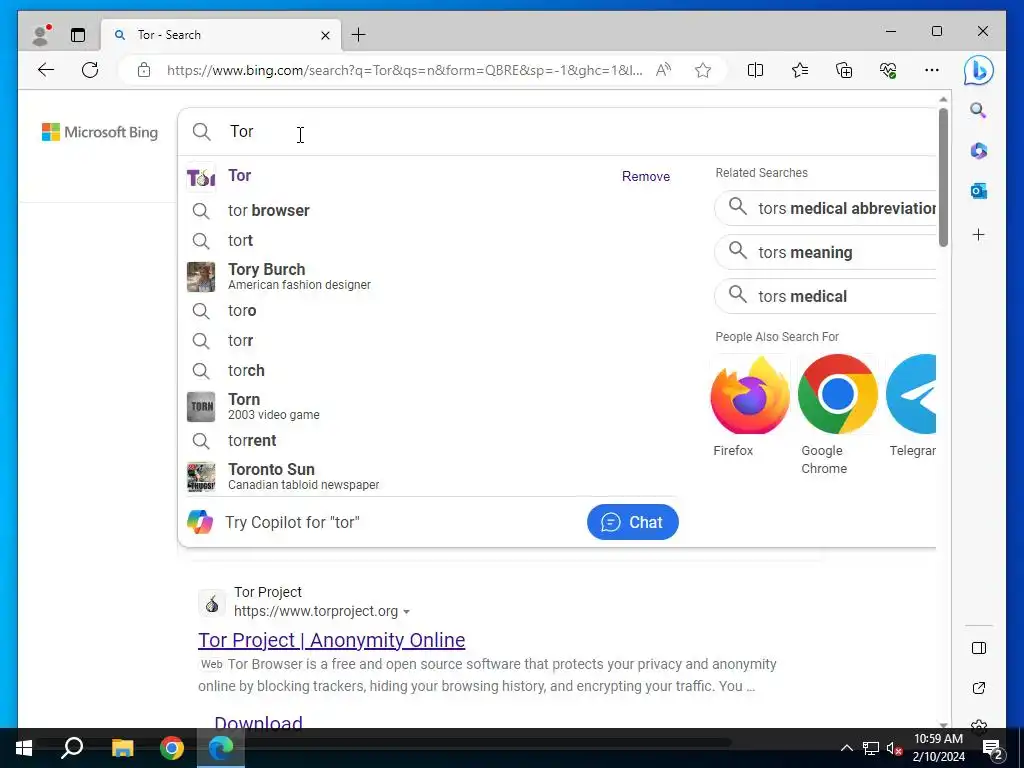The height and width of the screenshot is (768, 1024).
Task: Open the Favorites list icon
Action: click(x=799, y=70)
